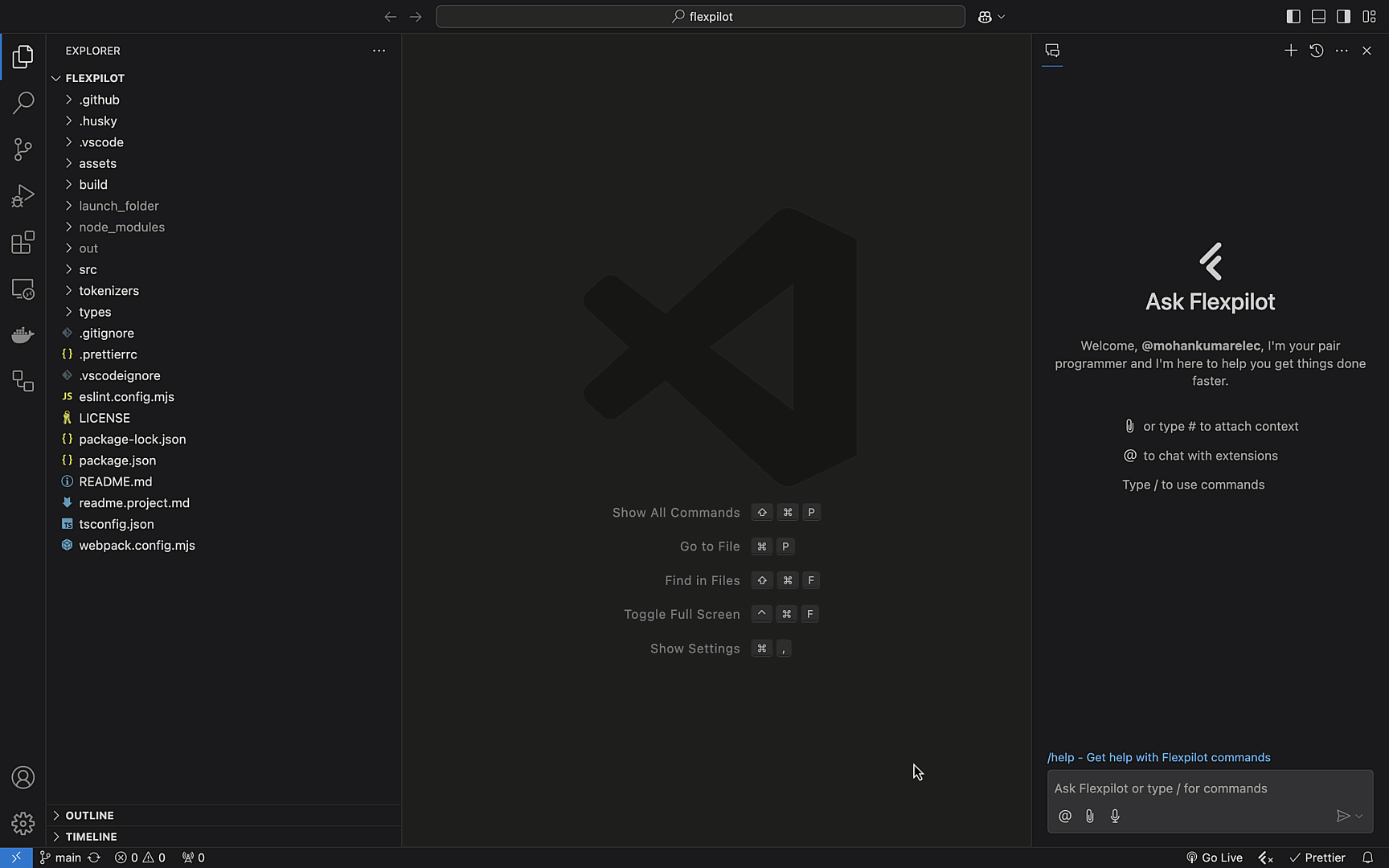Expand the src folder
Image resolution: width=1389 pixels, height=868 pixels.
click(x=88, y=269)
